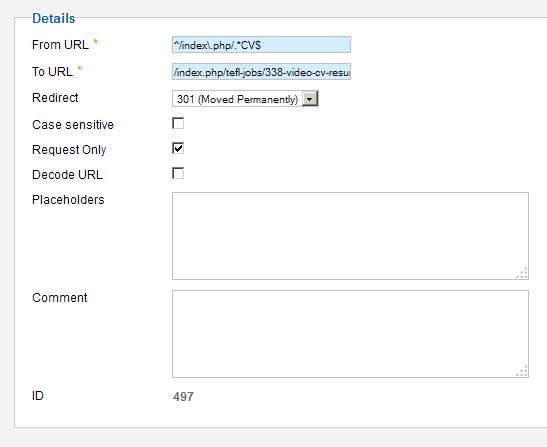The image size is (547, 447).
Task: Tick the Decode URL checkbox
Action: click(178, 173)
